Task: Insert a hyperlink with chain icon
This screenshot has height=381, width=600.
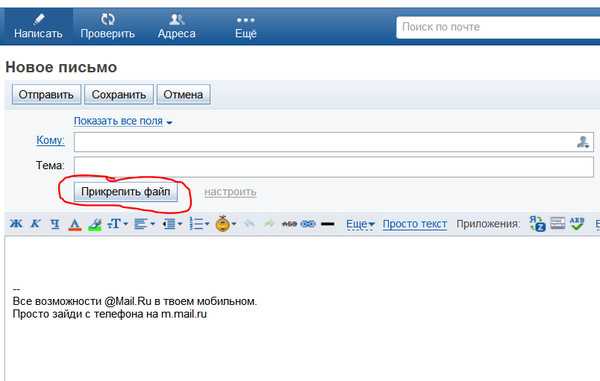Action: coord(308,224)
